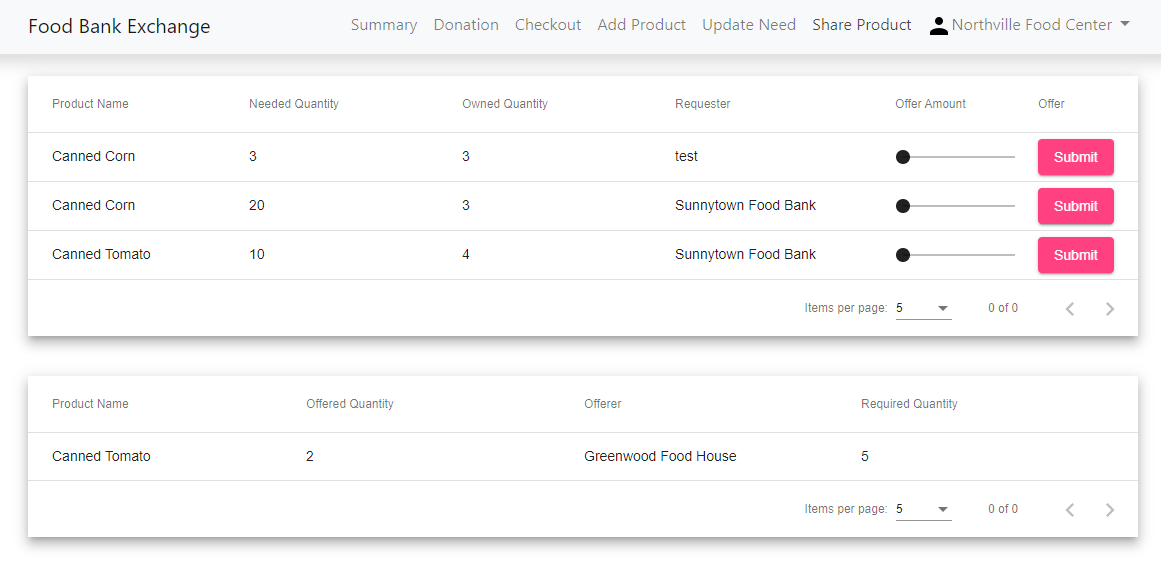Open items per page dropdown in needs table

923,309
